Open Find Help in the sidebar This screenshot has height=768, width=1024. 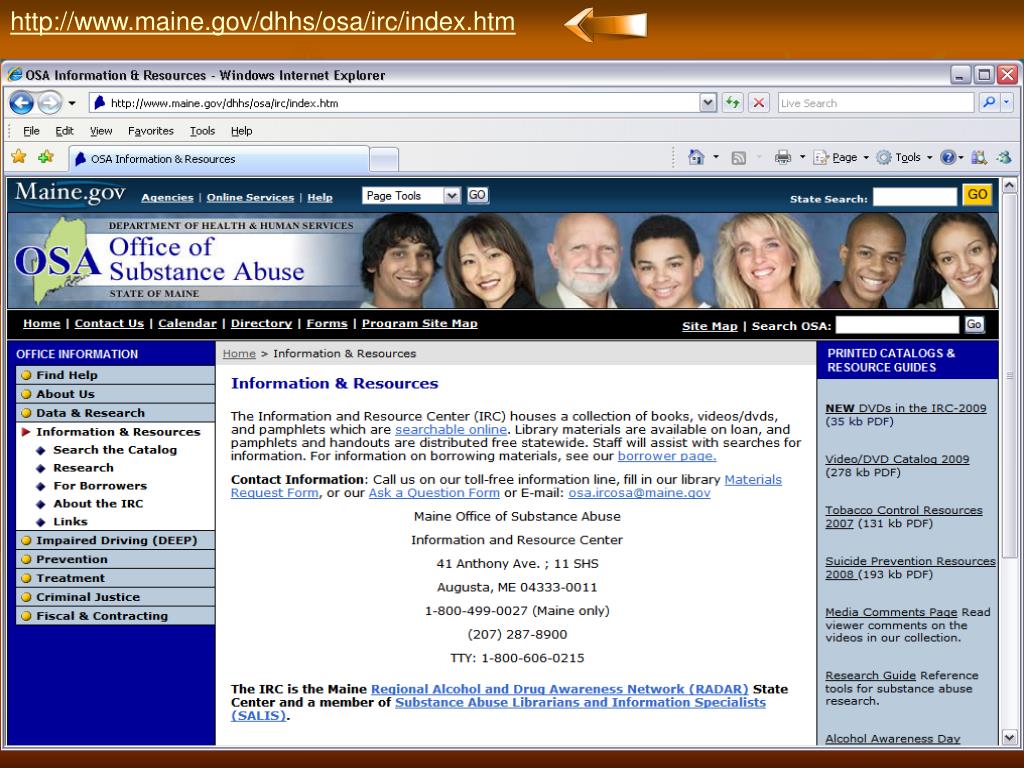pyautogui.click(x=116, y=375)
